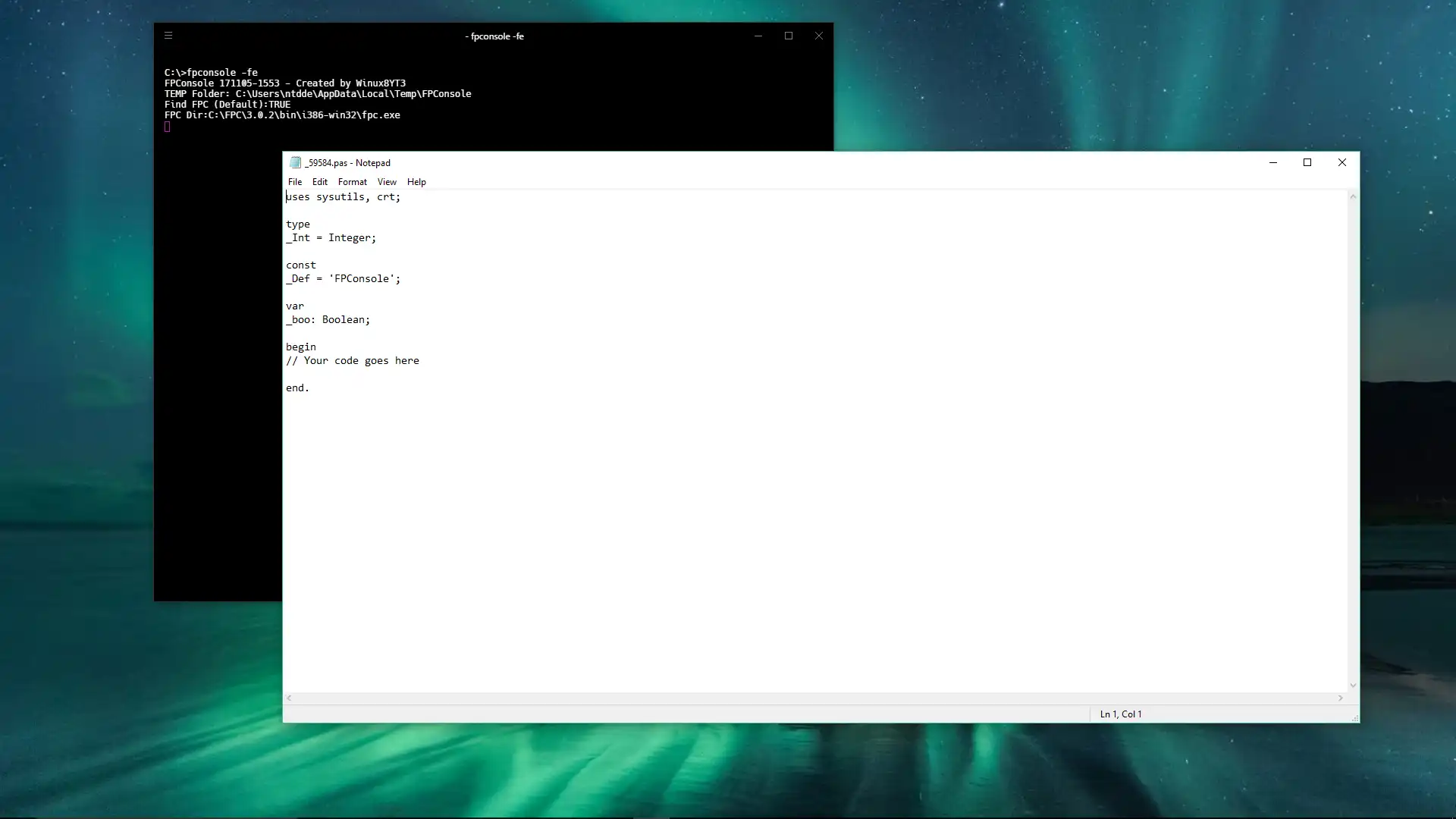Viewport: 1456px width, 819px height.
Task: Open the hamburger menu in fpconsole window
Action: click(x=168, y=36)
